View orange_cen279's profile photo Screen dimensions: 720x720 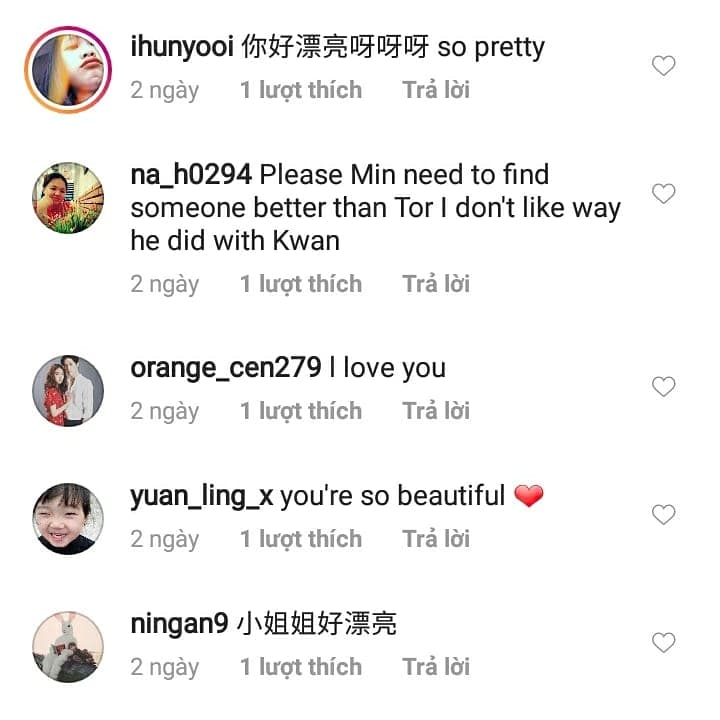(68, 390)
